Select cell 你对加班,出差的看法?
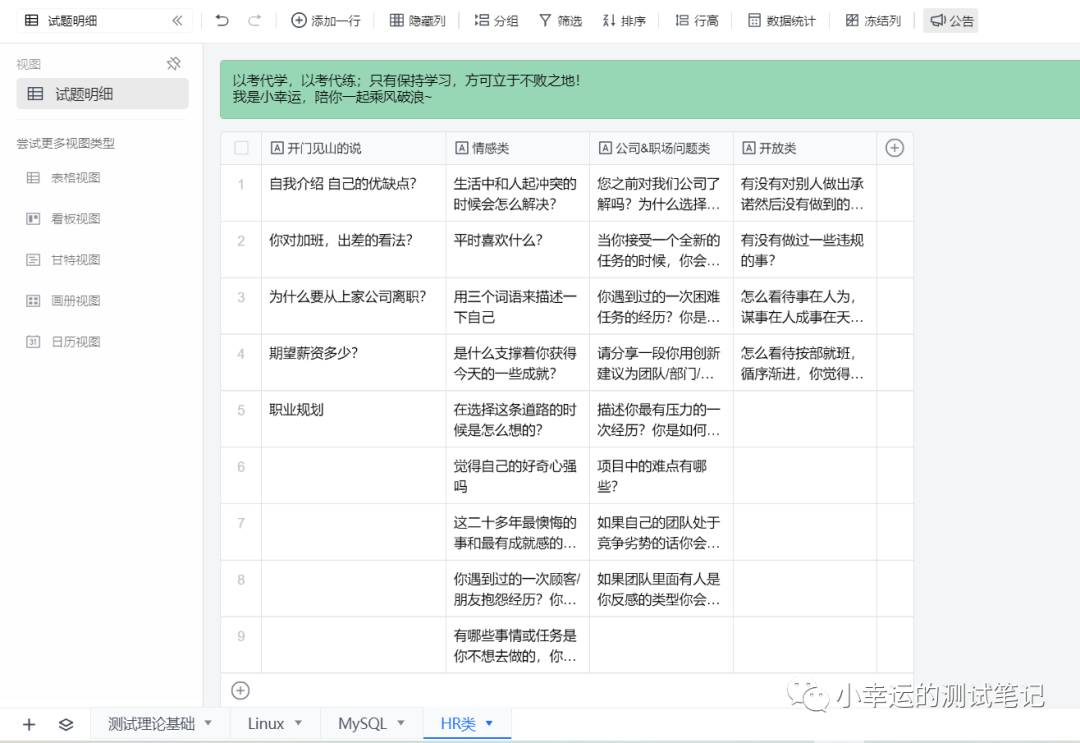The width and height of the screenshot is (1080, 743). (353, 249)
